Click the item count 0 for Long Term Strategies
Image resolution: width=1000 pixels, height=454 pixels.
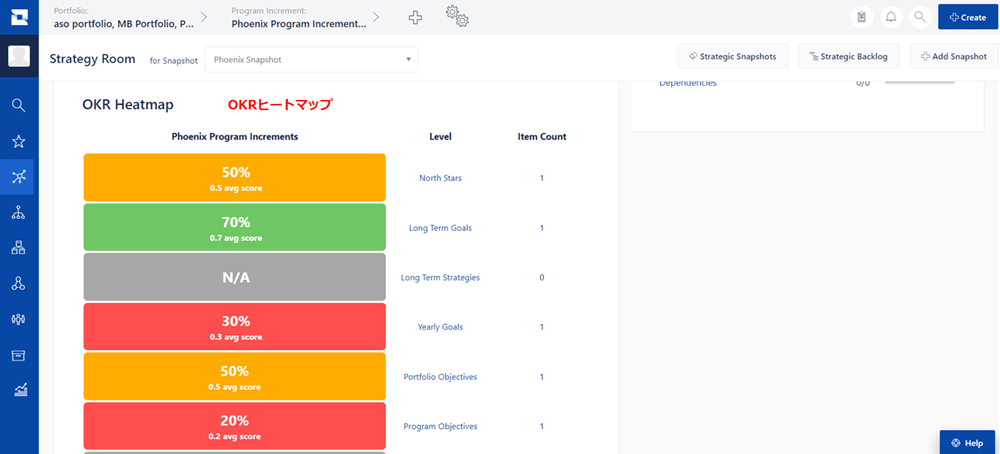[x=542, y=277]
